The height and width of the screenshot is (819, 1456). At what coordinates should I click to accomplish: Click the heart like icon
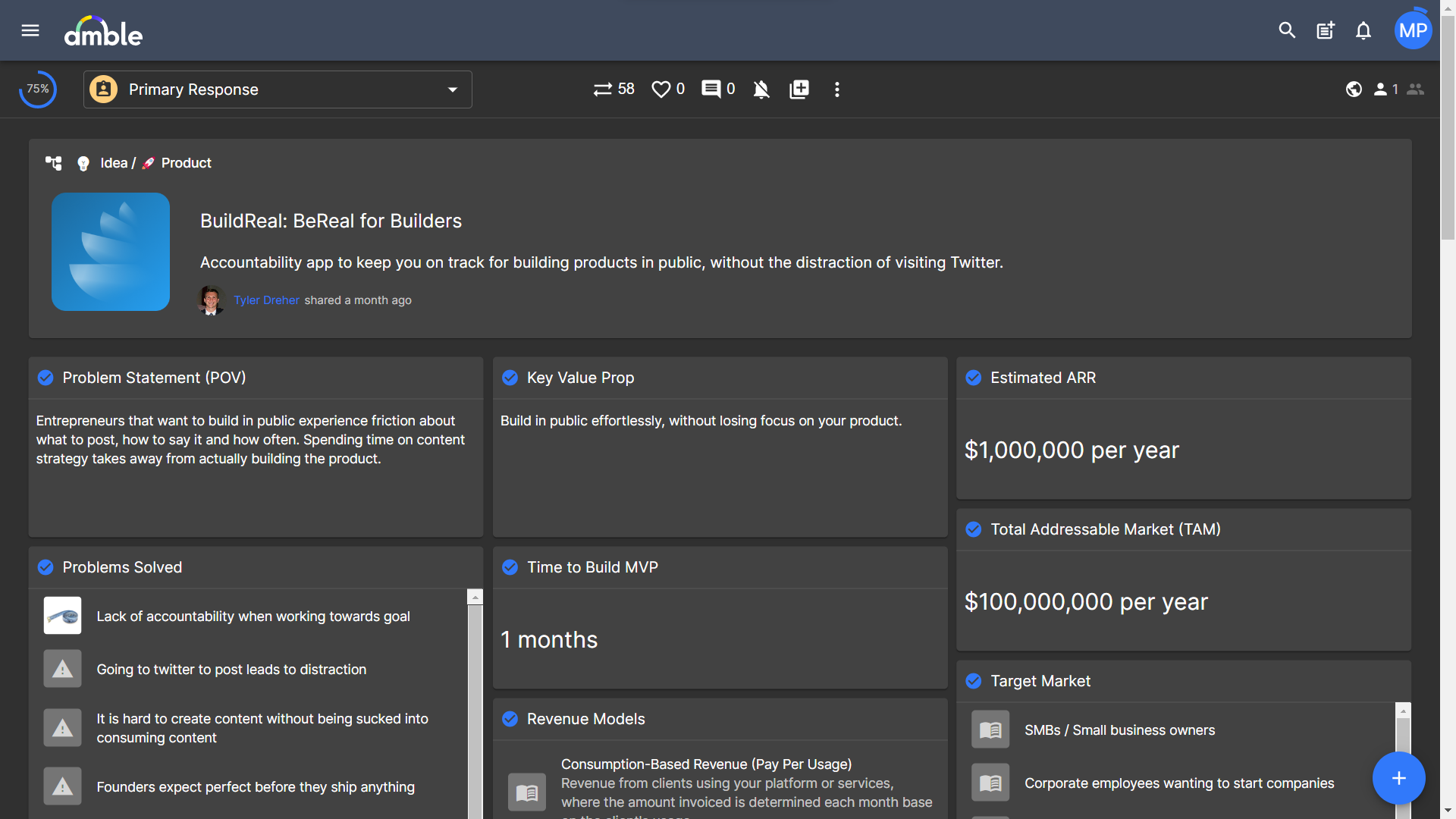tap(661, 89)
